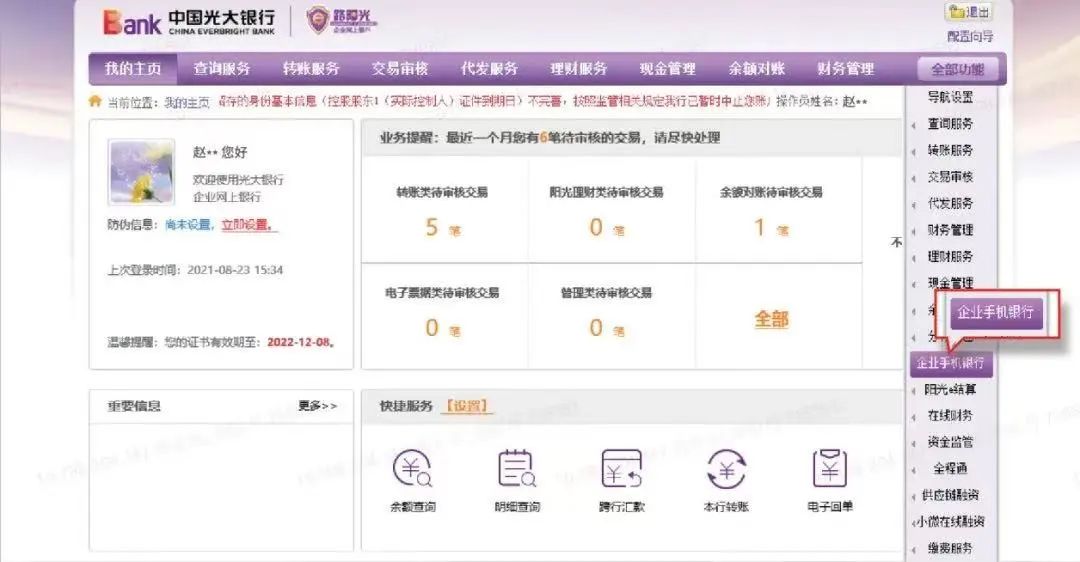Open the 余额查询 quick service icon
This screenshot has height=562, width=1080.
coord(412,470)
